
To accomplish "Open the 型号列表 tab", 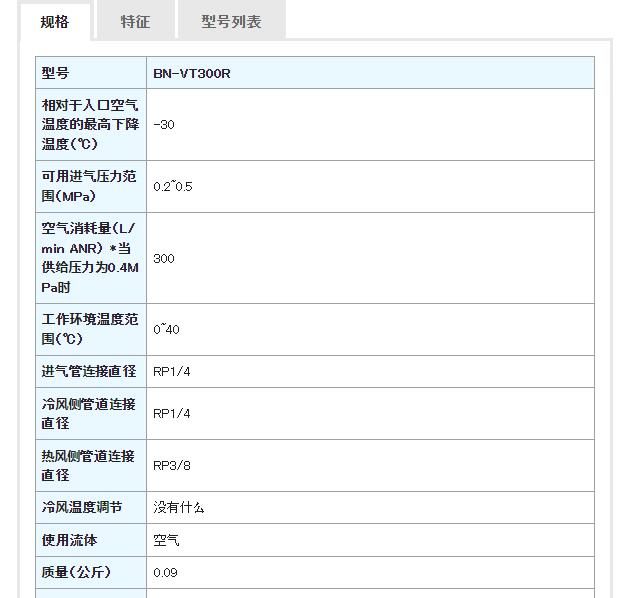I will (x=231, y=22).
